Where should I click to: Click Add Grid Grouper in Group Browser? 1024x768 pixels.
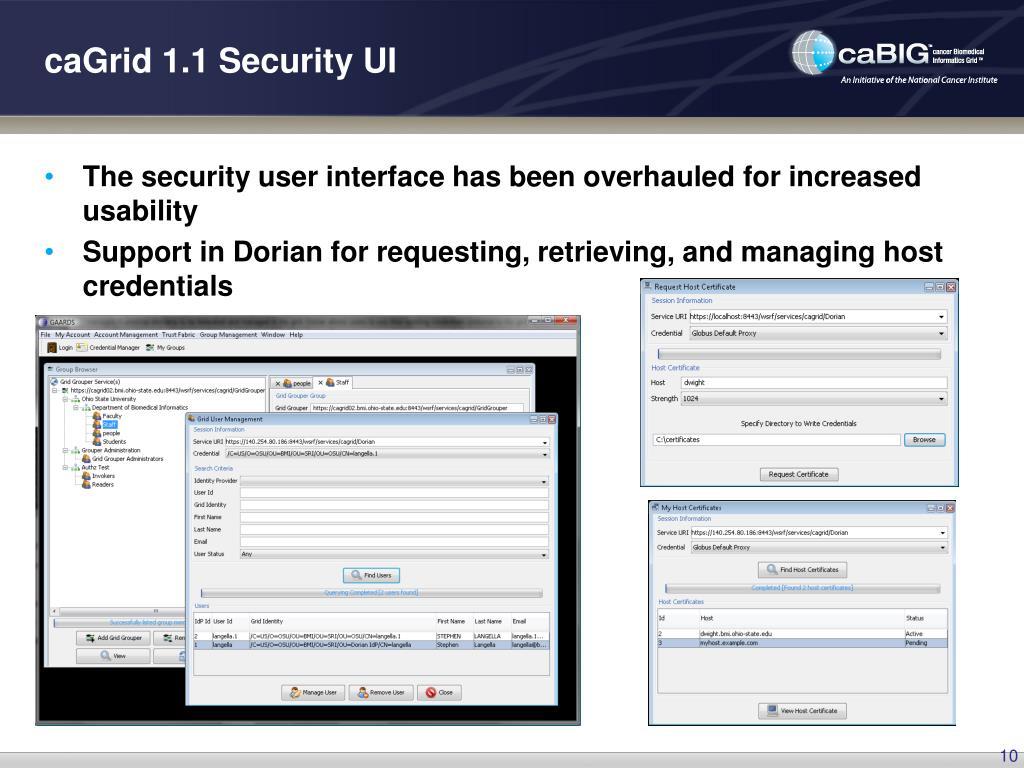click(x=114, y=637)
